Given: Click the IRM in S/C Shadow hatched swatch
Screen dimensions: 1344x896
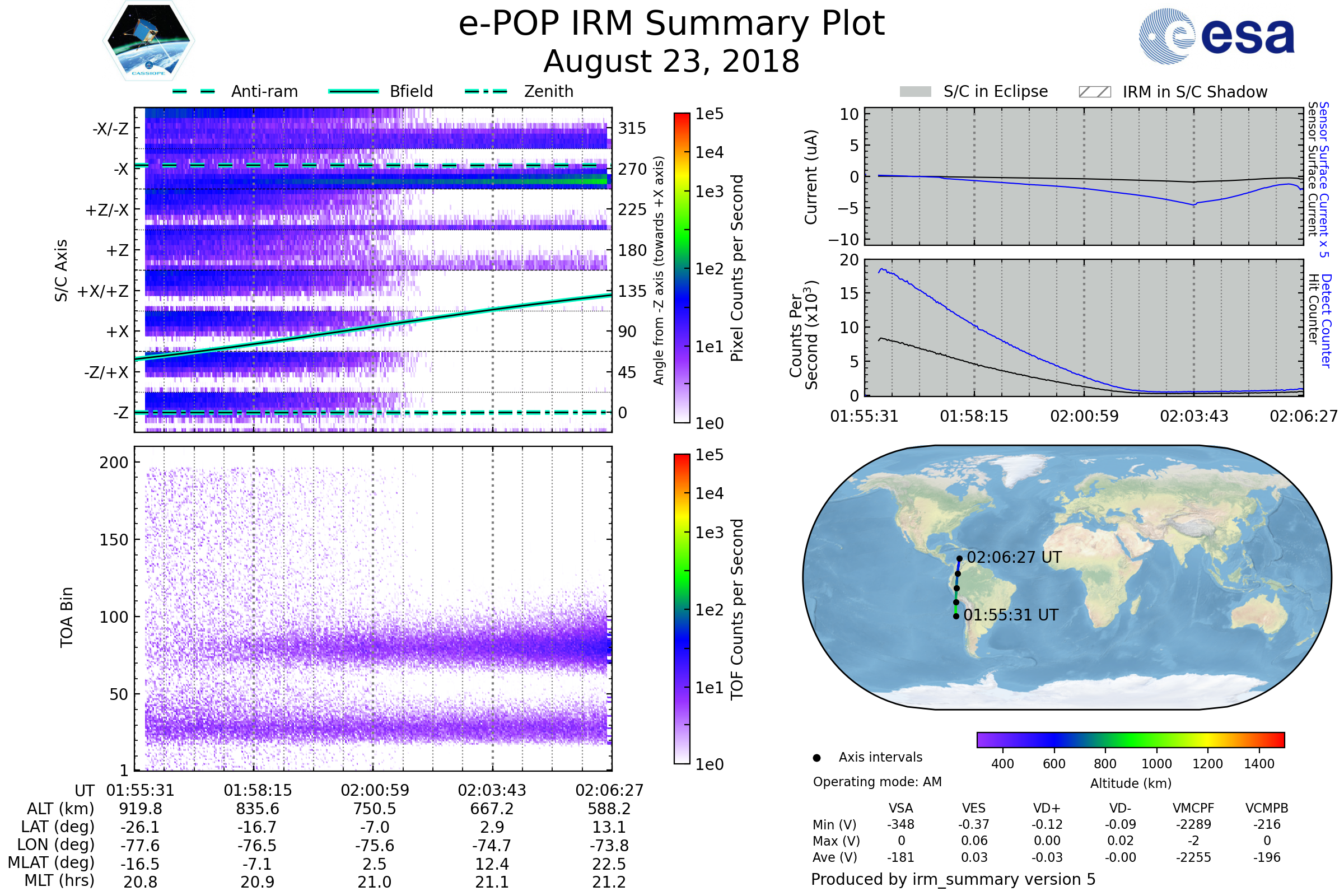Looking at the screenshot, I should pos(1094,92).
